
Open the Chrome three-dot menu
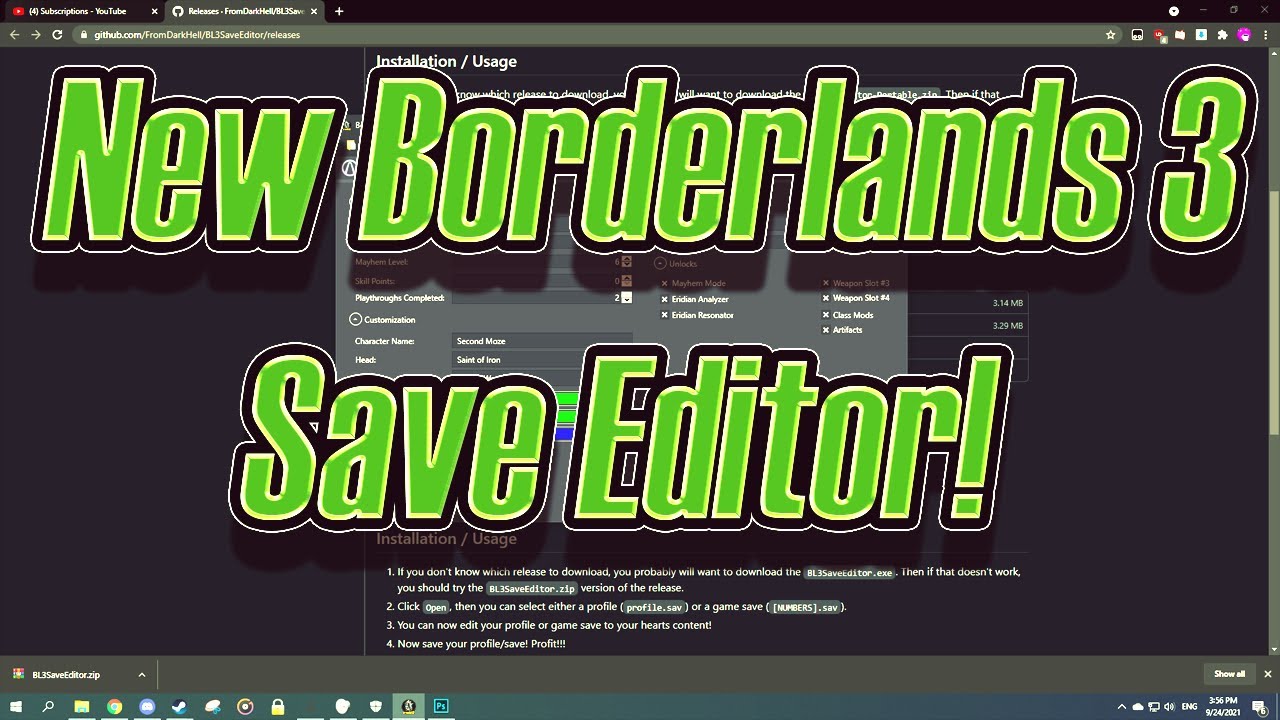click(x=1266, y=34)
